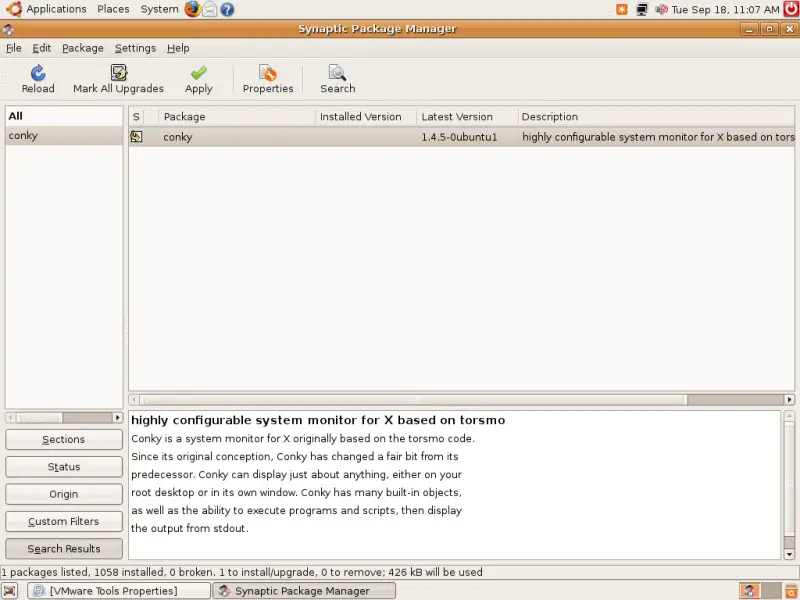Open the Package menu
The height and width of the screenshot is (600, 800).
pos(83,48)
